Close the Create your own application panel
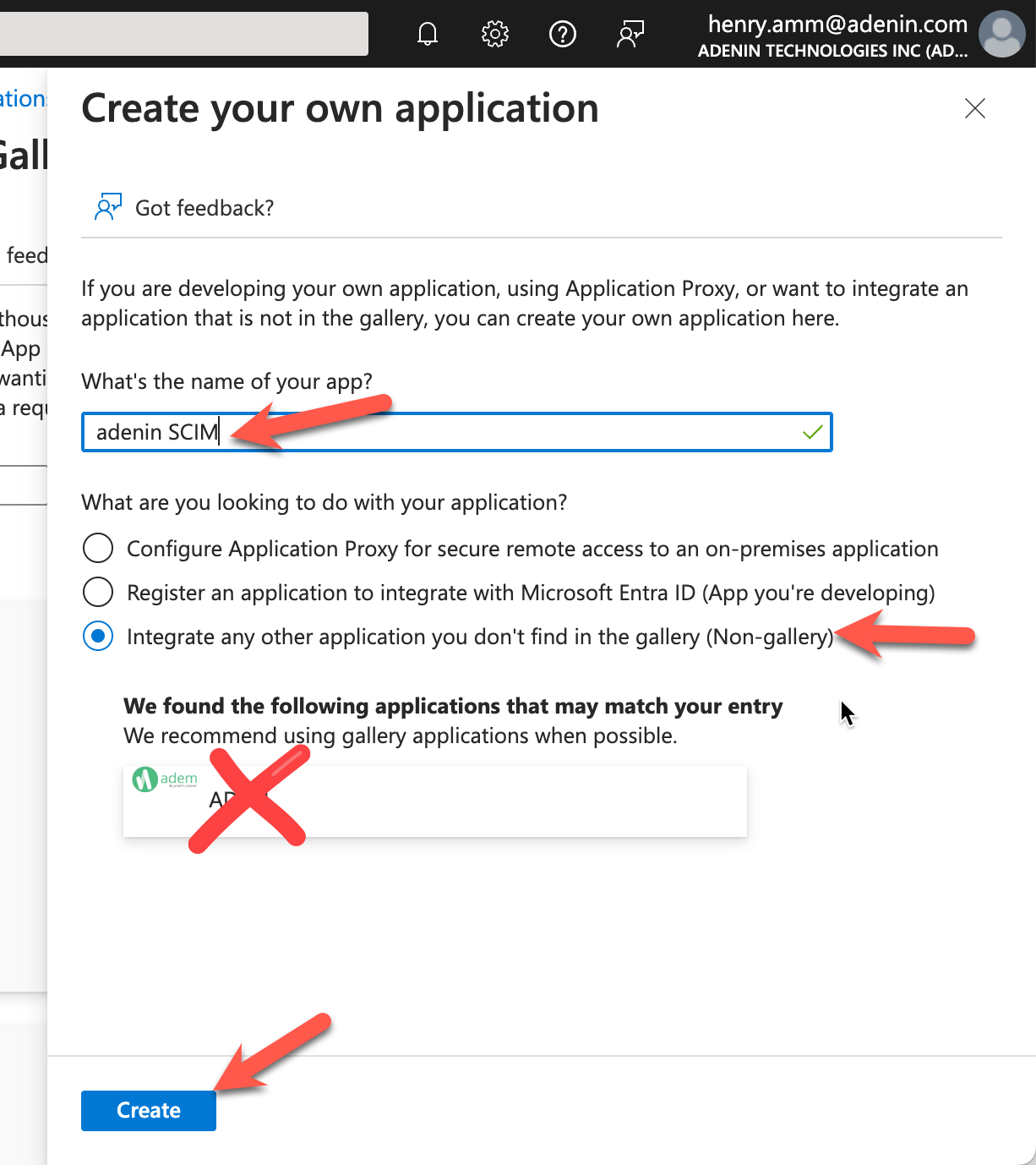Image resolution: width=1036 pixels, height=1165 pixels. tap(975, 108)
